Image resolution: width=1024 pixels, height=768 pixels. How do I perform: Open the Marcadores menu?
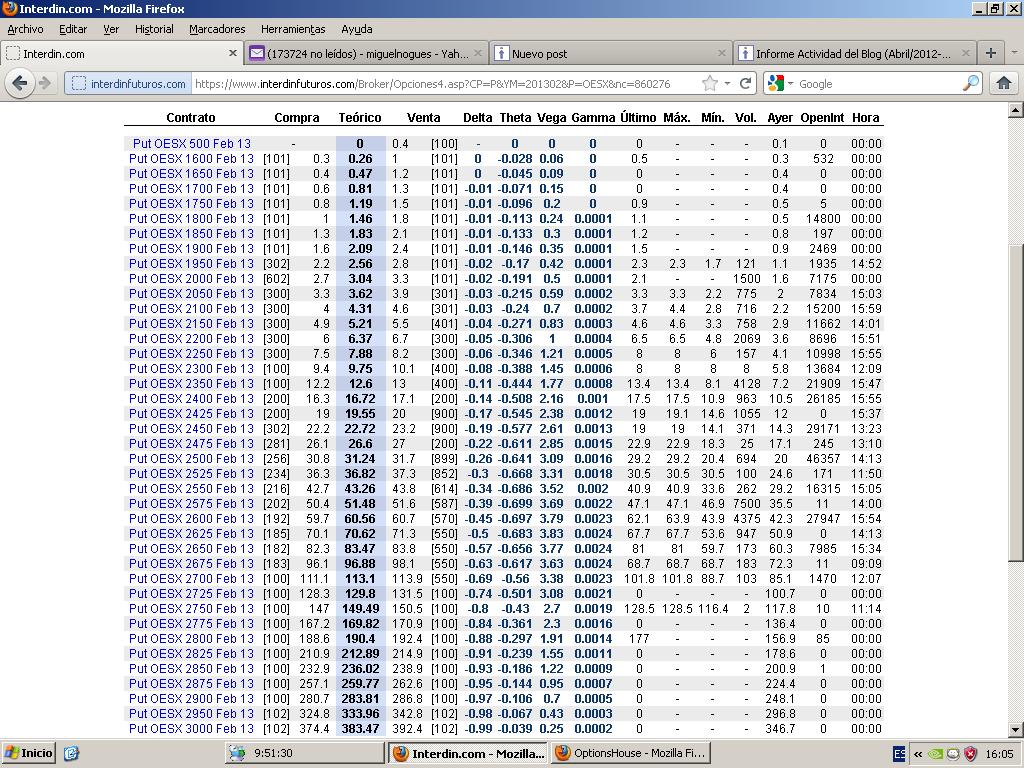coord(217,29)
